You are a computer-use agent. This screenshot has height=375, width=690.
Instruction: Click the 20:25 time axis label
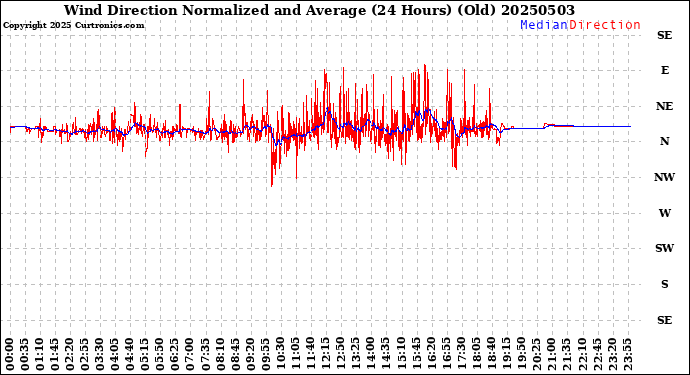(x=536, y=354)
